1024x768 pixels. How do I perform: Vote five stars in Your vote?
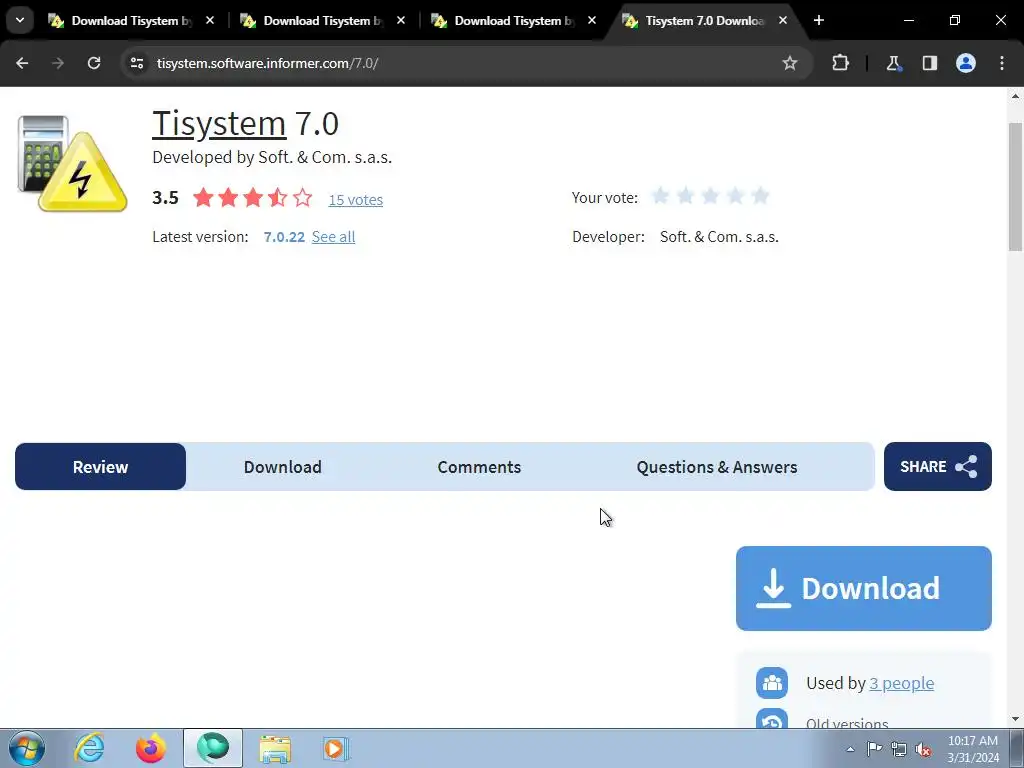[x=760, y=196]
